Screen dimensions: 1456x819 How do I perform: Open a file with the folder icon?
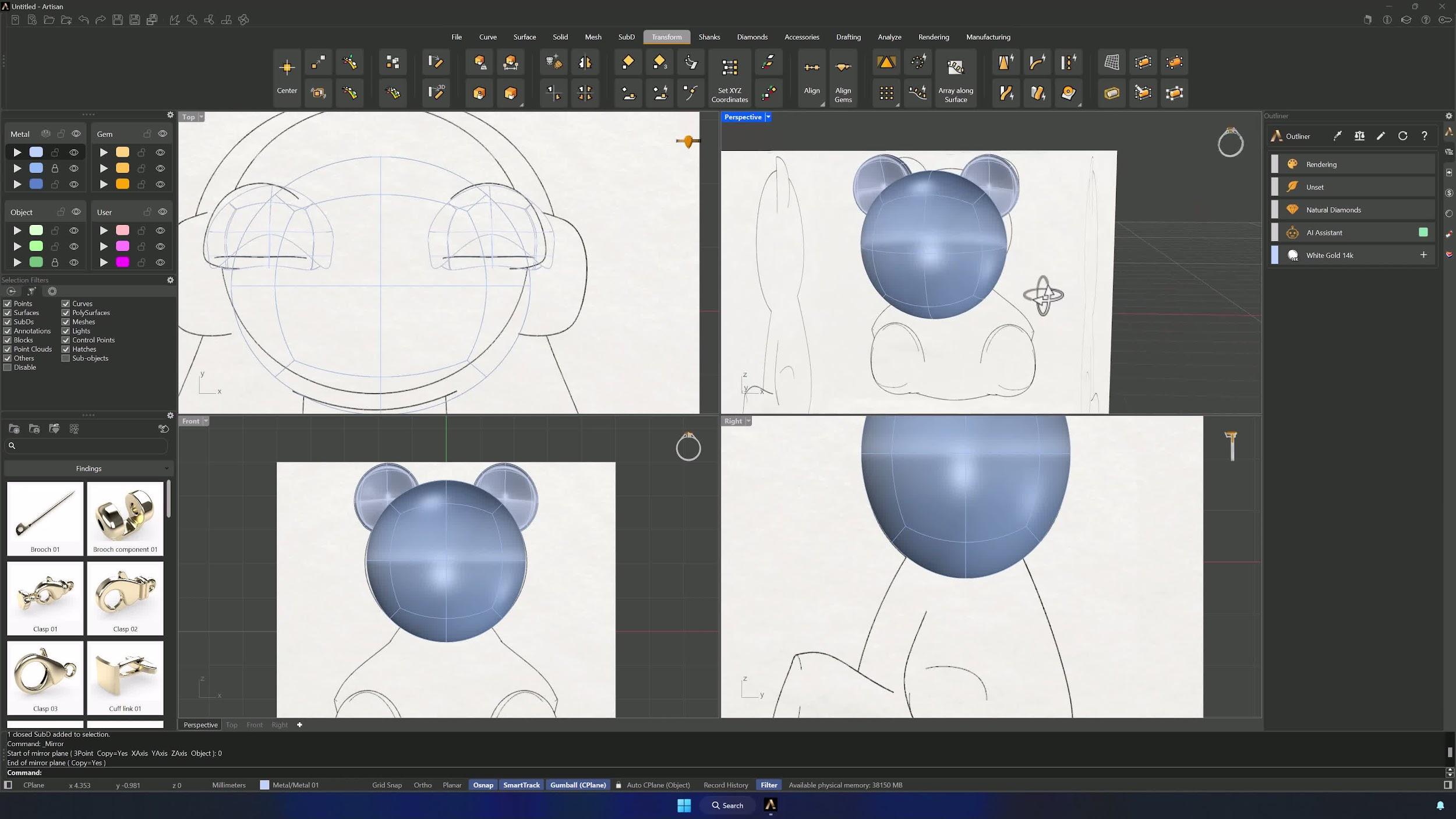(x=49, y=20)
